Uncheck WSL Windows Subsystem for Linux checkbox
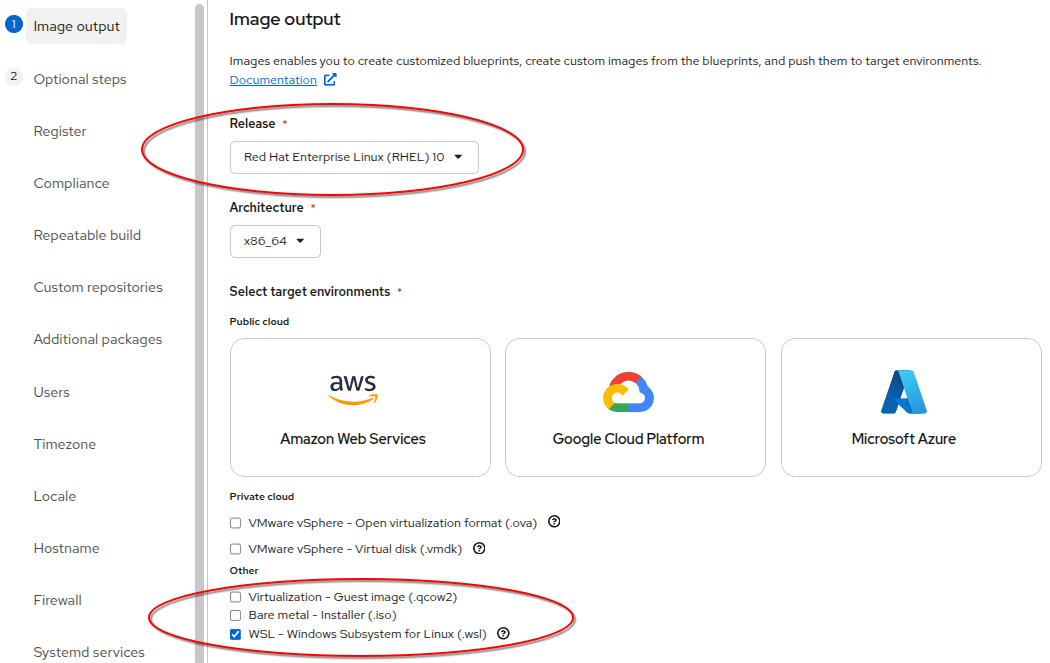The width and height of the screenshot is (1050, 663). click(x=236, y=634)
